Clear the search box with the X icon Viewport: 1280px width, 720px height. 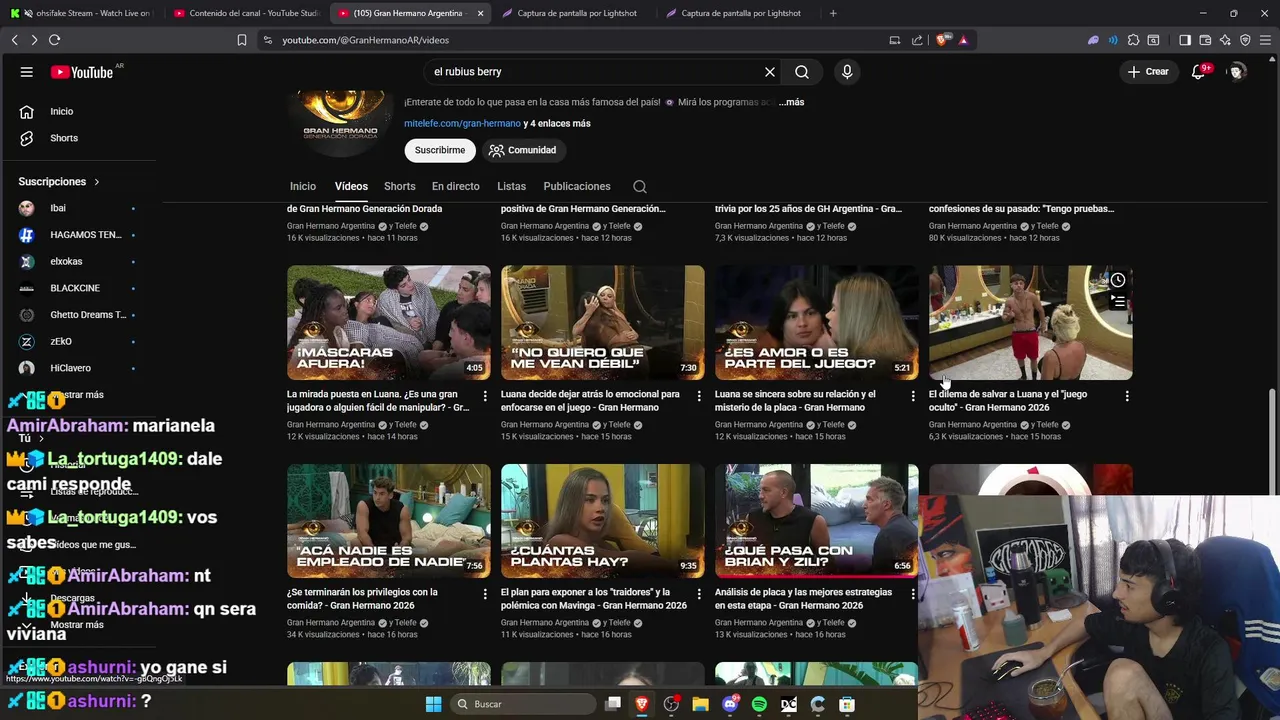point(770,72)
